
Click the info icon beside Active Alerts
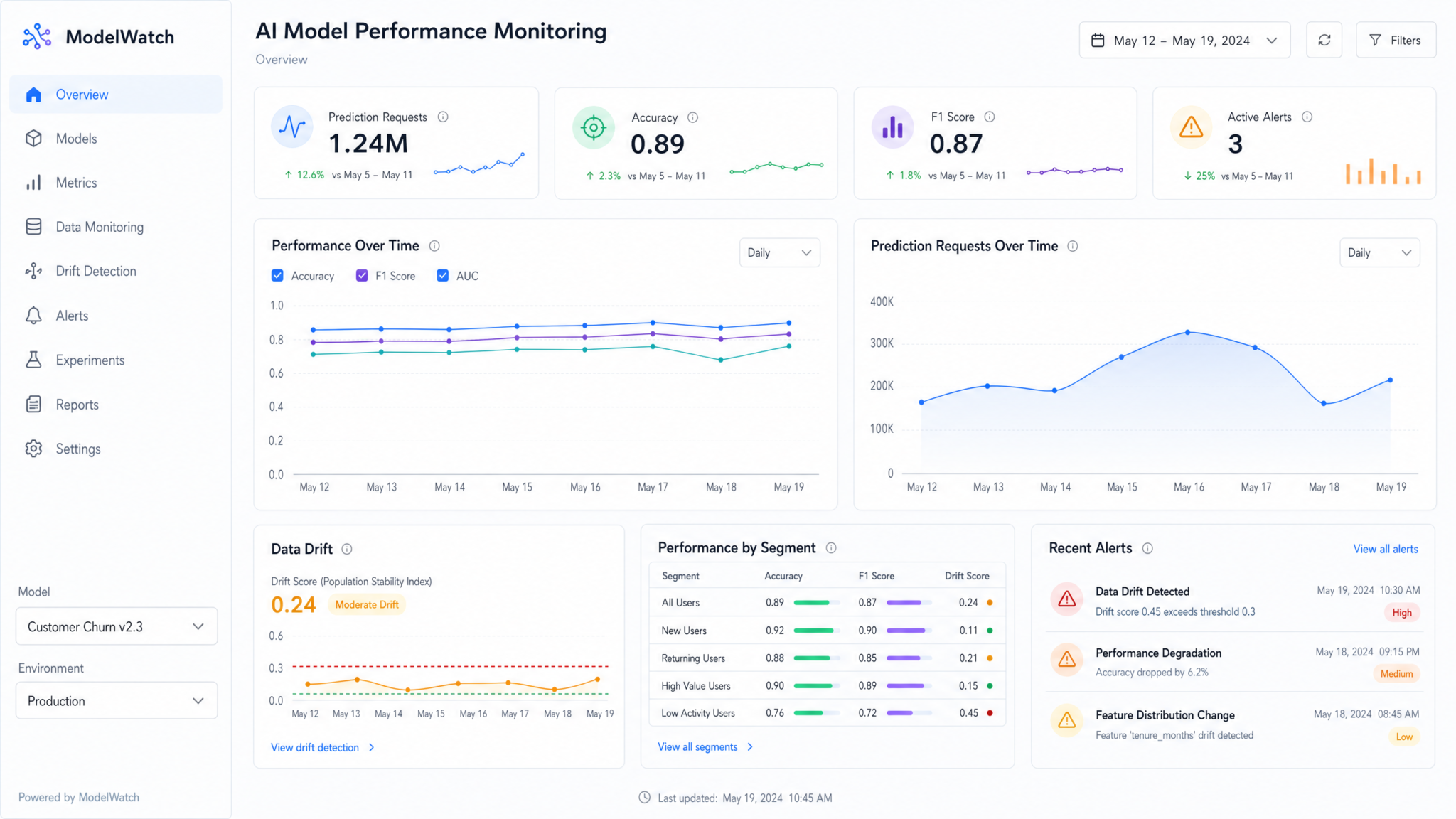coord(1307,117)
